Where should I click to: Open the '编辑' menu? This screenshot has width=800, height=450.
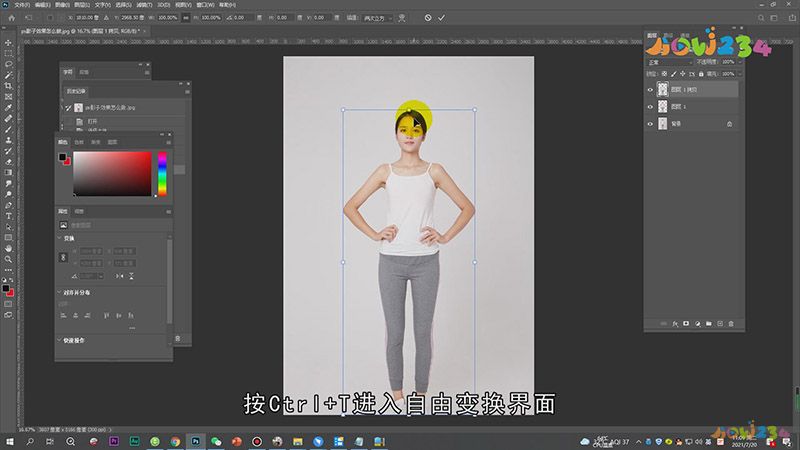tap(42, 5)
